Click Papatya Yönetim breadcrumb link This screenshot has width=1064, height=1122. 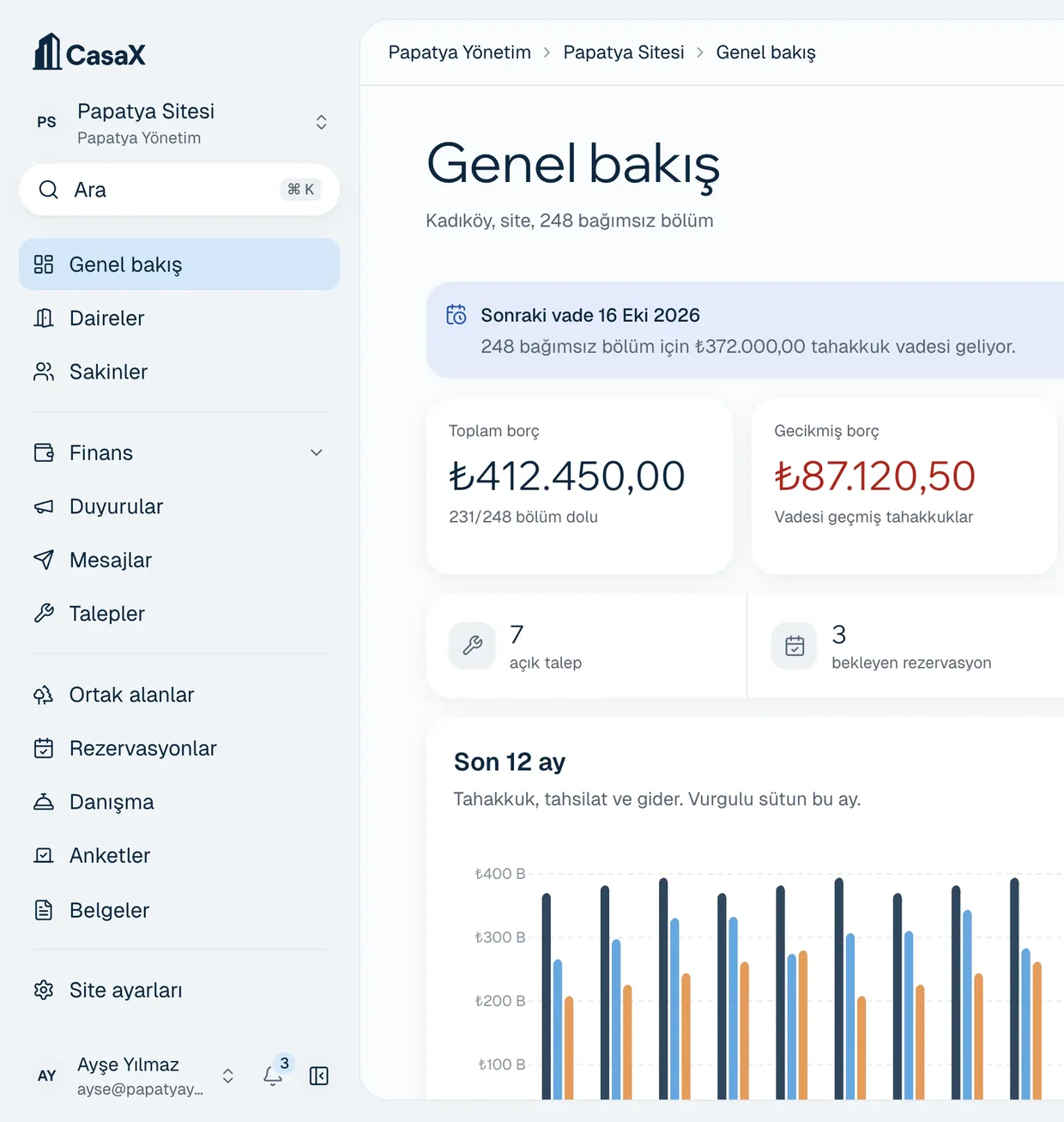459,52
